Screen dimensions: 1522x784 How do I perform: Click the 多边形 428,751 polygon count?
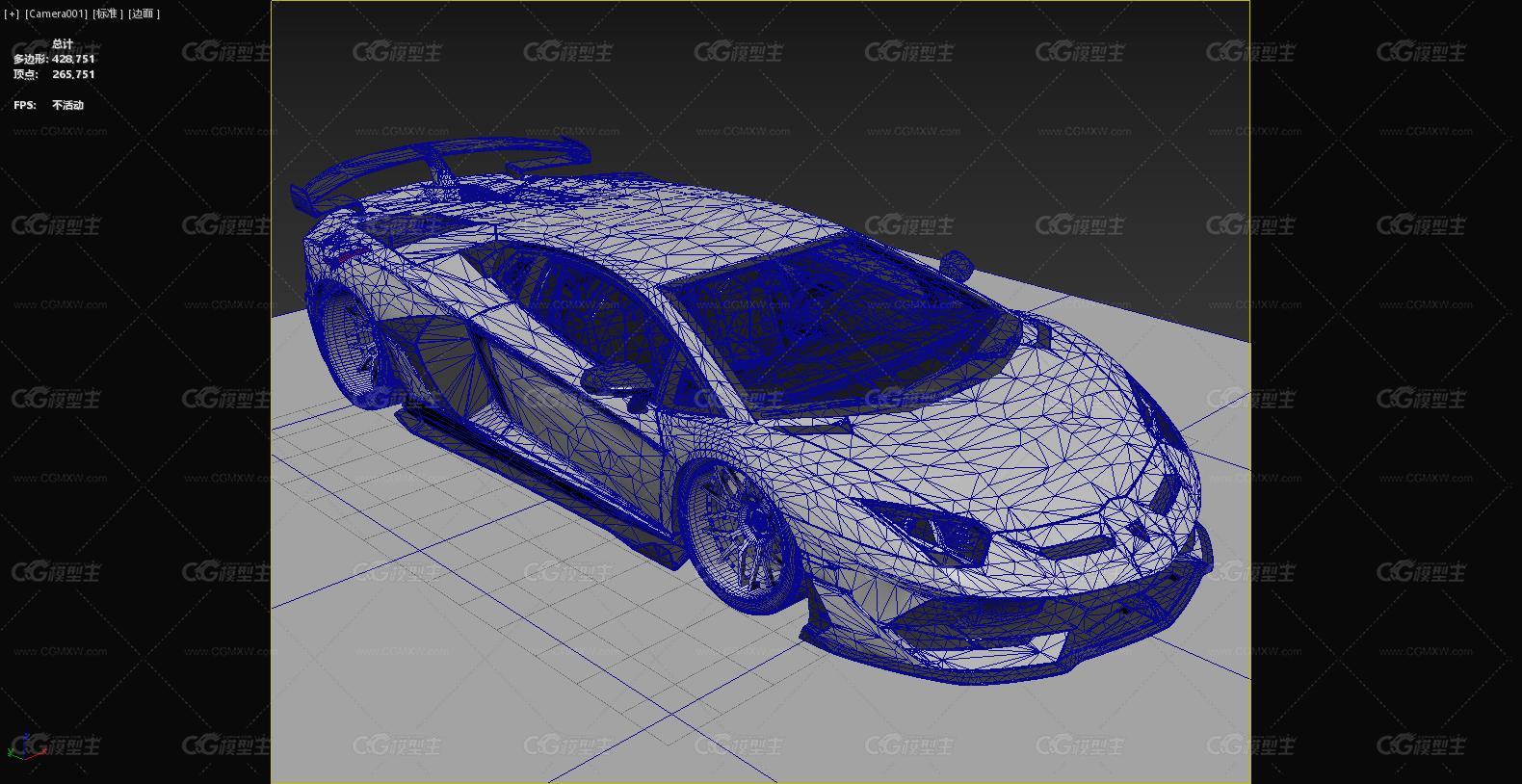click(x=54, y=59)
